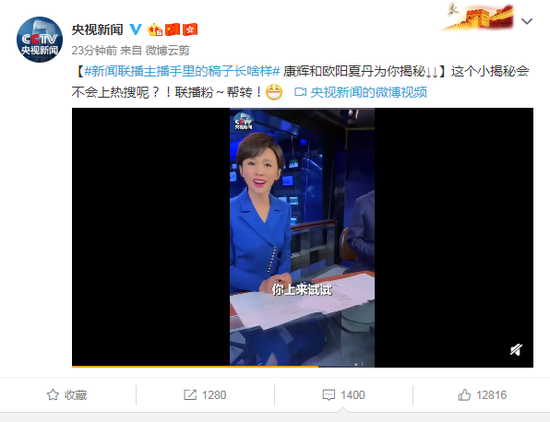
Task: Open the #新闻联播主播手里的稿子长啥样# hashtag
Action: tap(182, 71)
